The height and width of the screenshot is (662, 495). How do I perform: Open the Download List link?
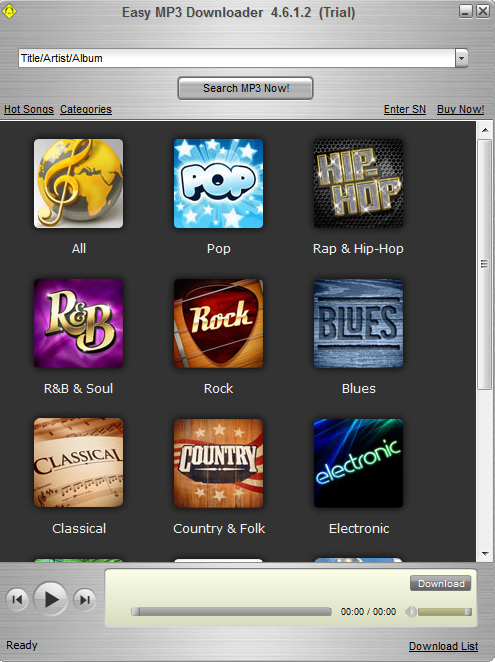(x=443, y=646)
